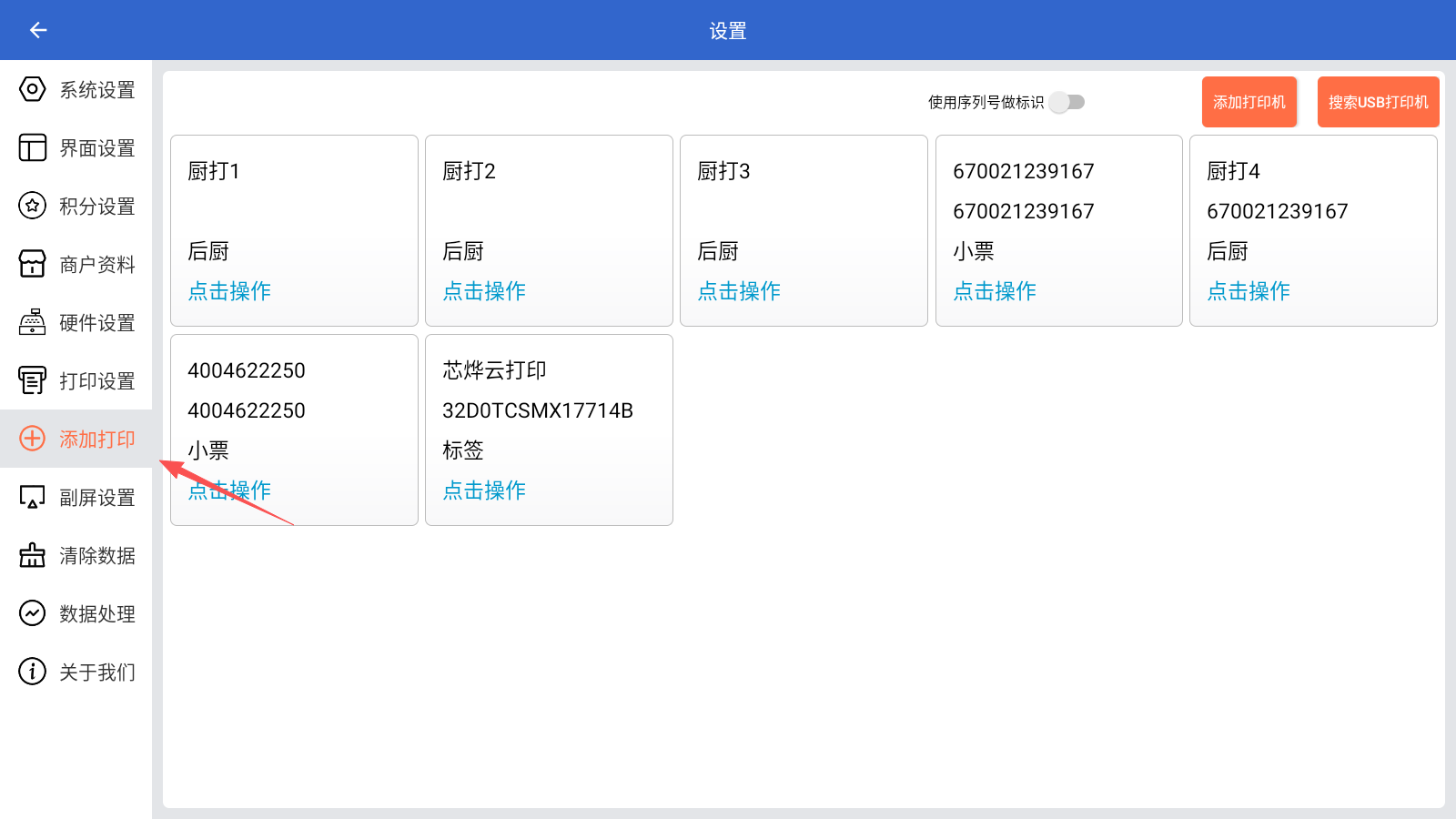The width and height of the screenshot is (1456, 819).
Task: Select Hardware Settings cash register icon
Action: (x=32, y=322)
